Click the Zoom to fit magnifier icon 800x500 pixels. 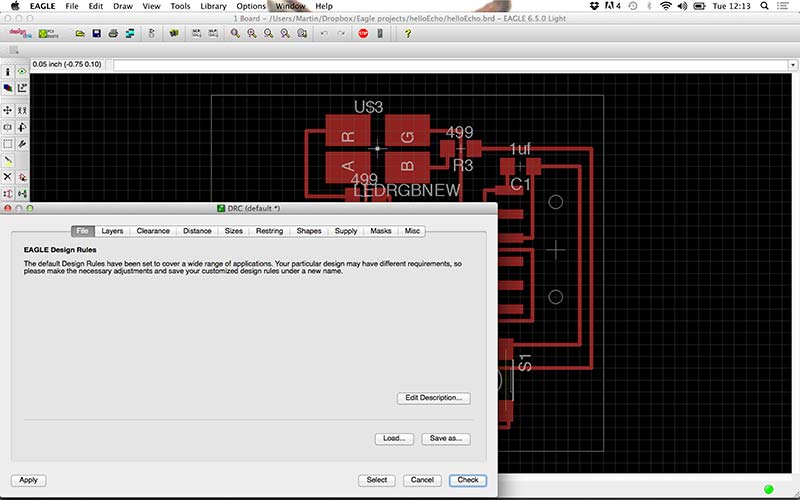coord(235,33)
